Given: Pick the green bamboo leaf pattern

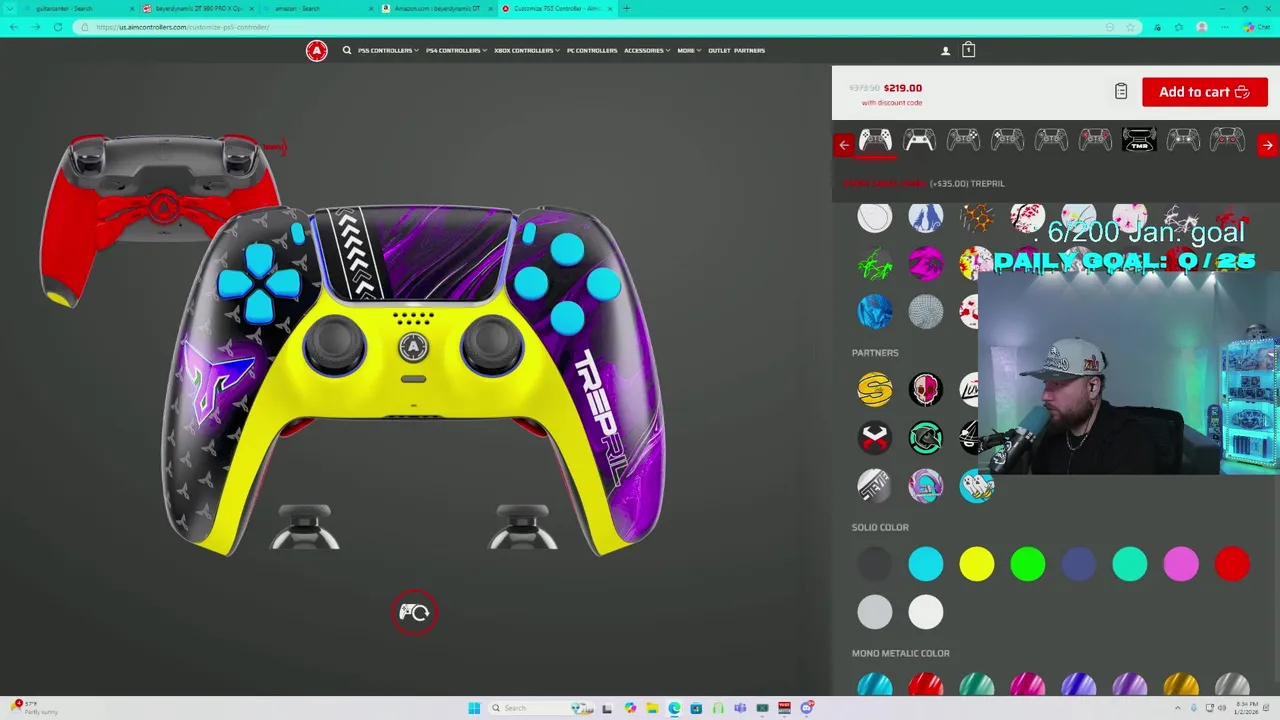Looking at the screenshot, I should coord(874,264).
